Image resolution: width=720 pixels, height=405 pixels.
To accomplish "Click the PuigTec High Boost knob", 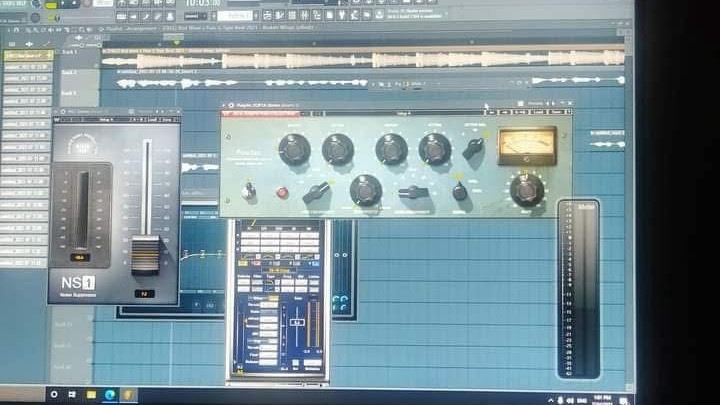I will [391, 149].
